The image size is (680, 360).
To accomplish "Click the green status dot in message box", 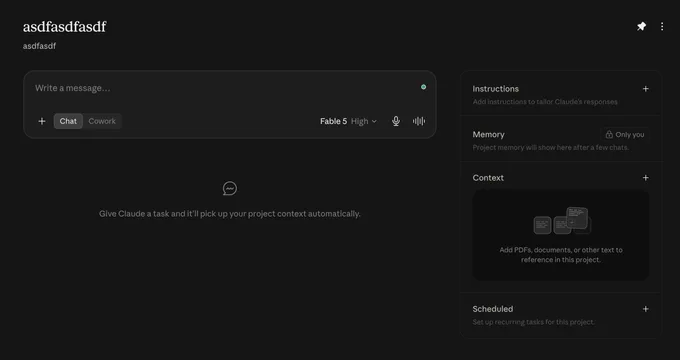I will (423, 87).
